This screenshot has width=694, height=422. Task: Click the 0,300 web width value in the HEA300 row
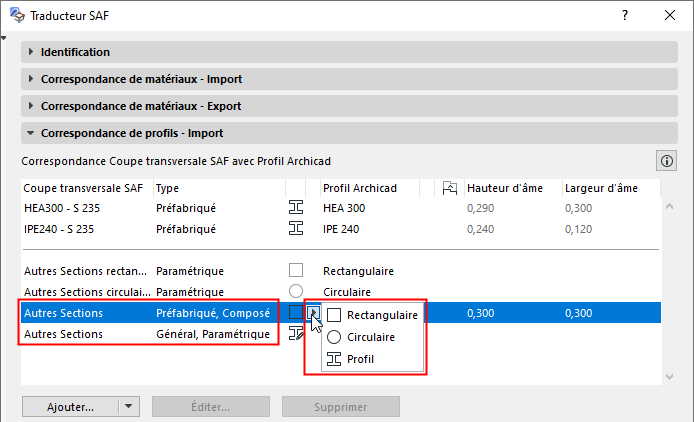click(578, 208)
